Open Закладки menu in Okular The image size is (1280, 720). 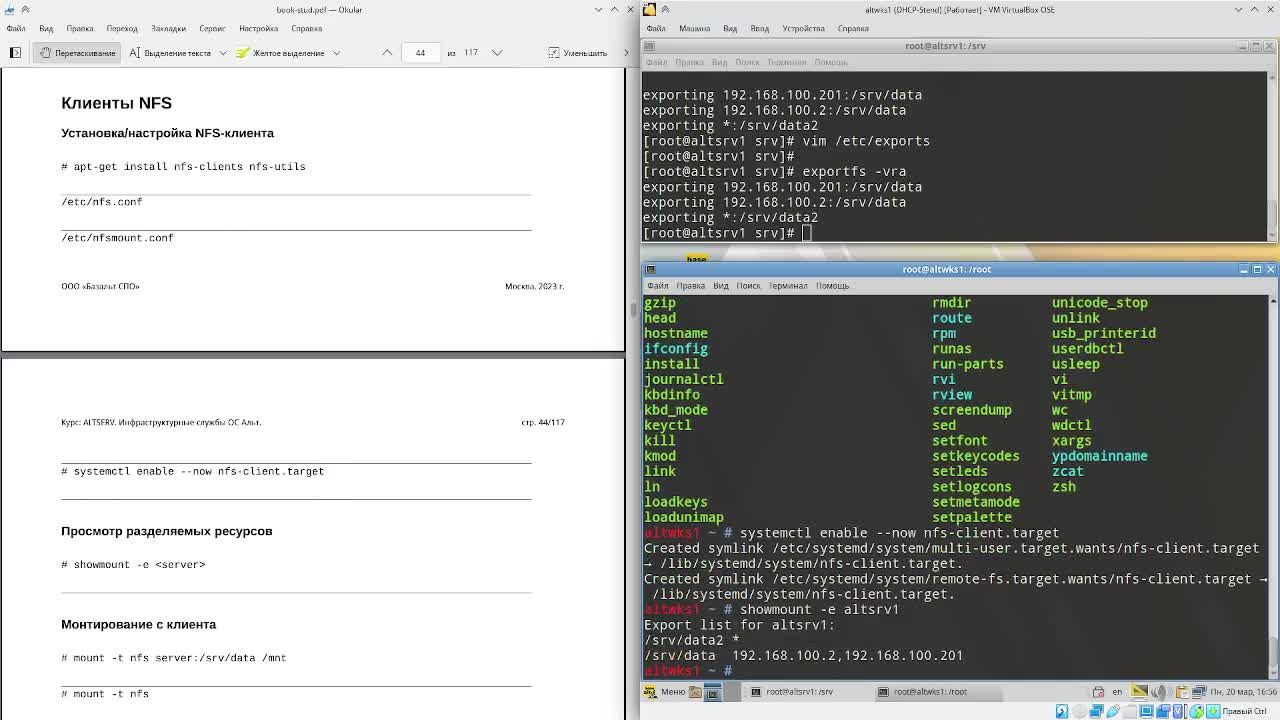[x=168, y=28]
